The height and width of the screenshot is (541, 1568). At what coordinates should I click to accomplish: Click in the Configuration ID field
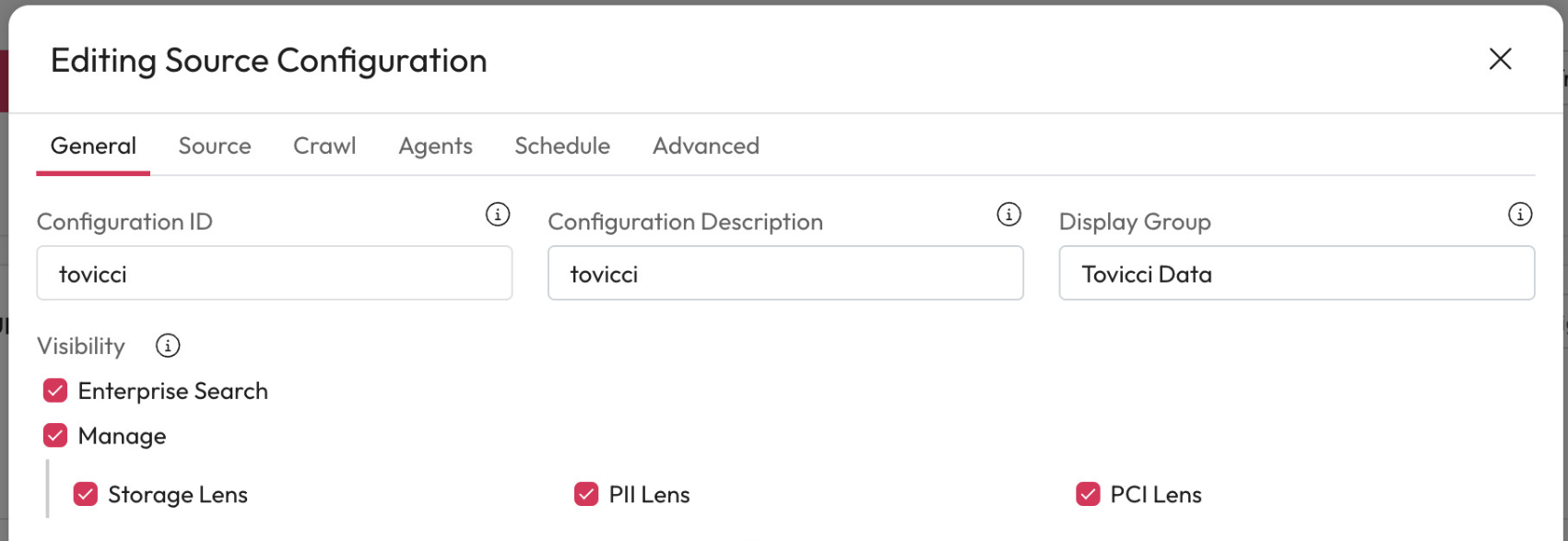(x=274, y=274)
